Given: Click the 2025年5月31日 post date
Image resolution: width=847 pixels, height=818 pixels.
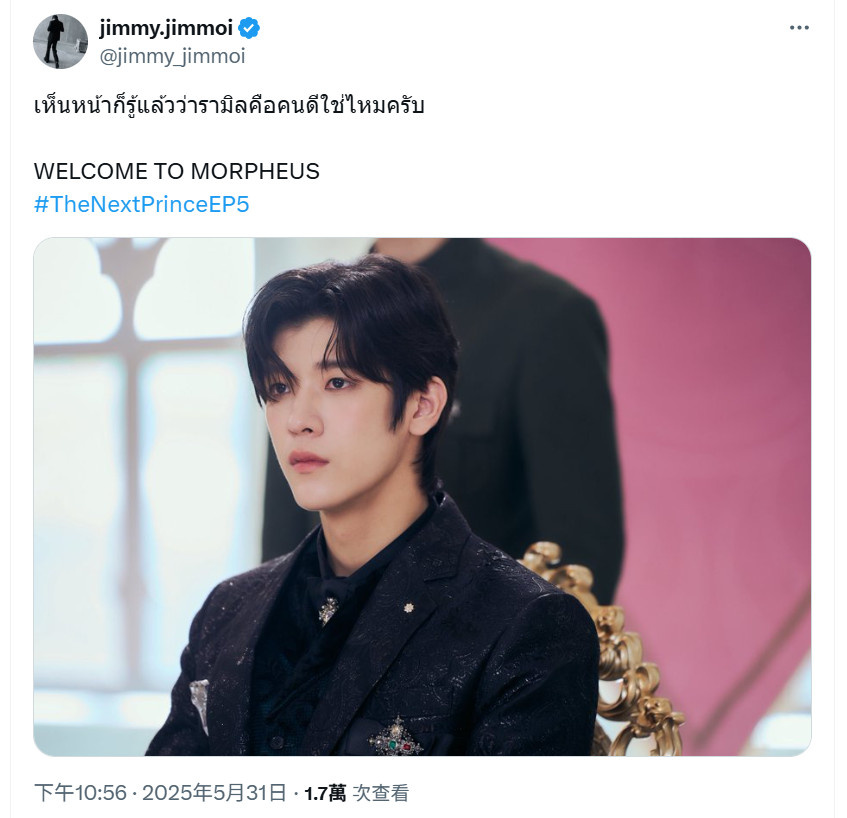Looking at the screenshot, I should [x=214, y=793].
